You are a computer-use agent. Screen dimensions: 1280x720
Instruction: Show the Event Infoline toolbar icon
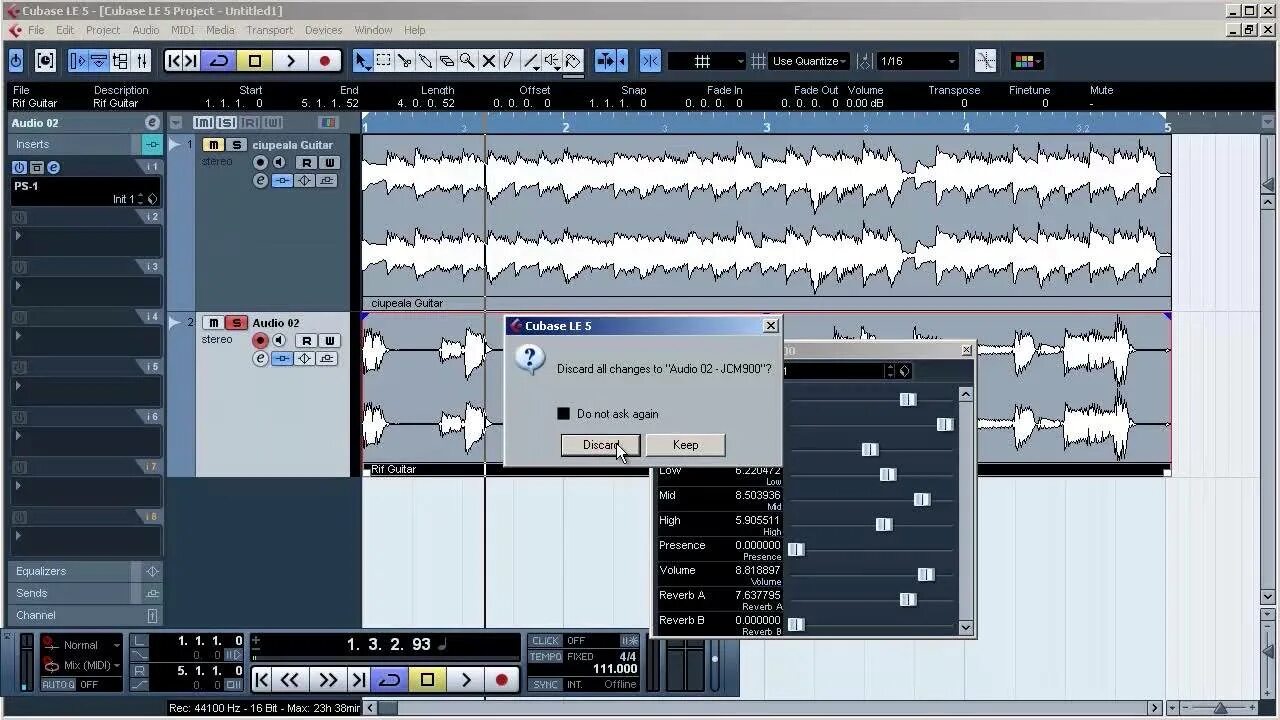(x=99, y=61)
